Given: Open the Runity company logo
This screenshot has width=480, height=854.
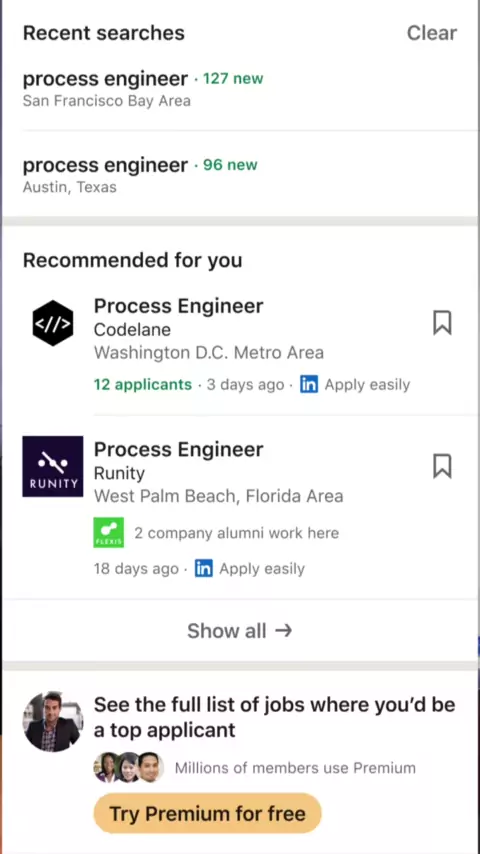Looking at the screenshot, I should tap(53, 466).
